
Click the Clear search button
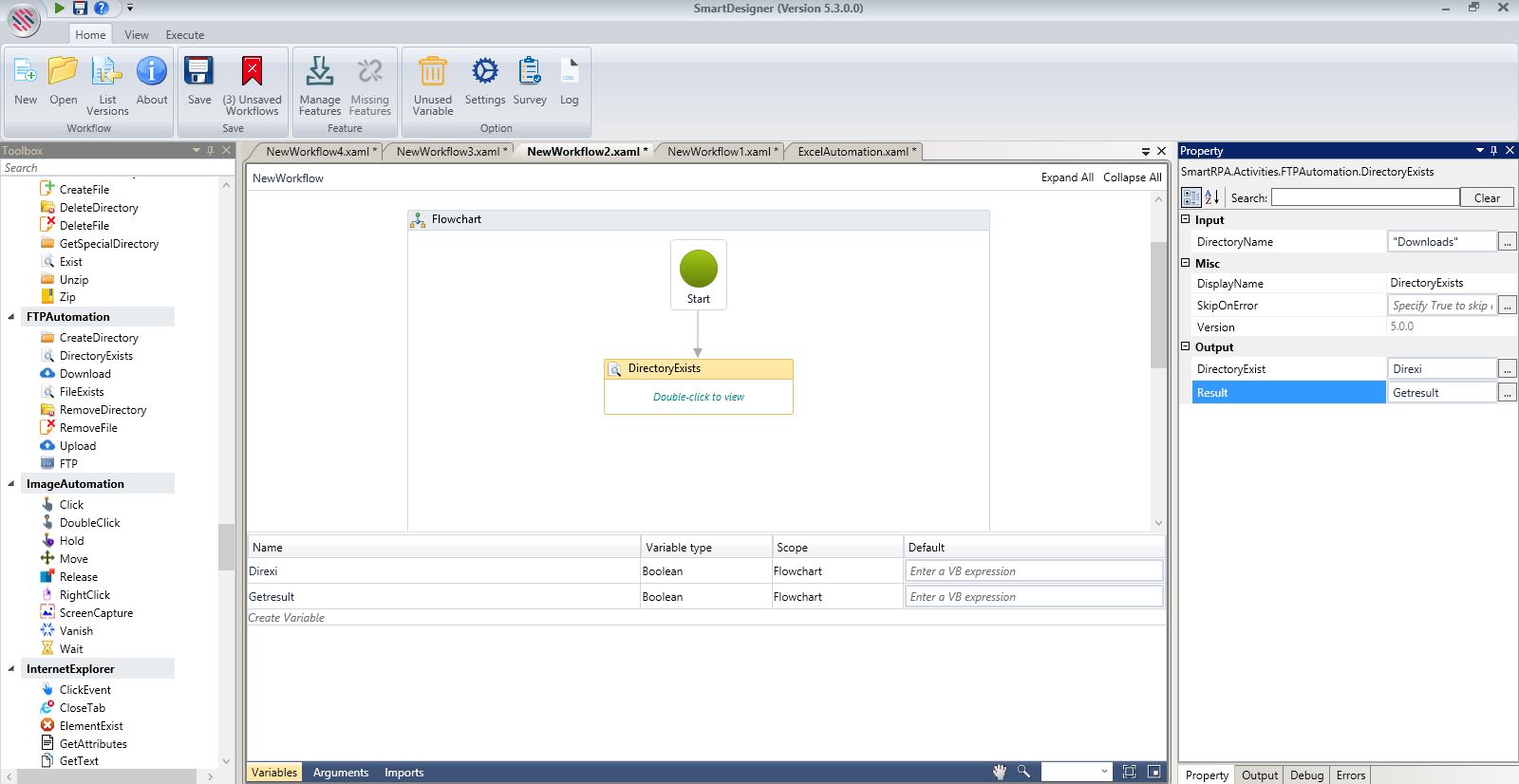(x=1487, y=197)
